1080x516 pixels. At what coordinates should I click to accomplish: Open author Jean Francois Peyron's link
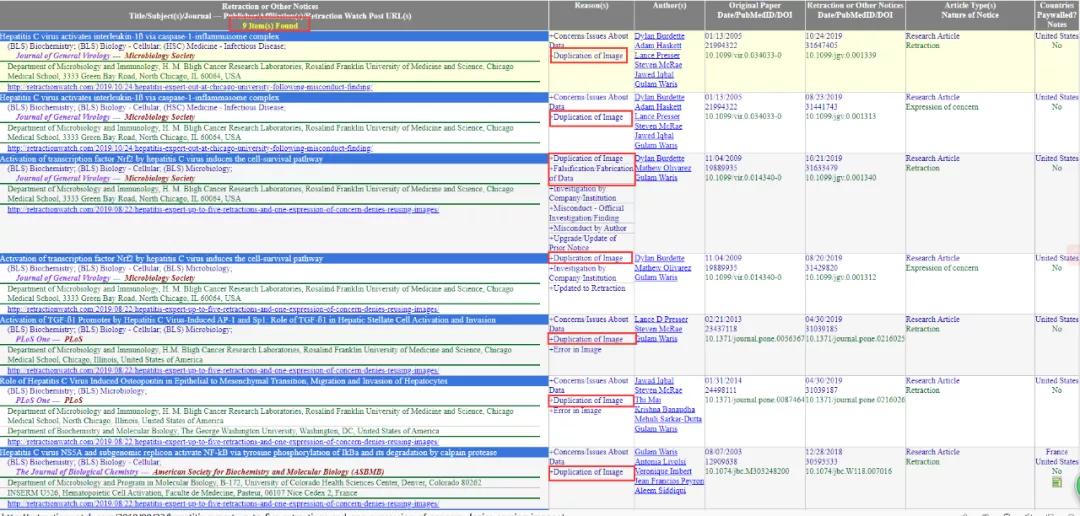click(x=669, y=482)
